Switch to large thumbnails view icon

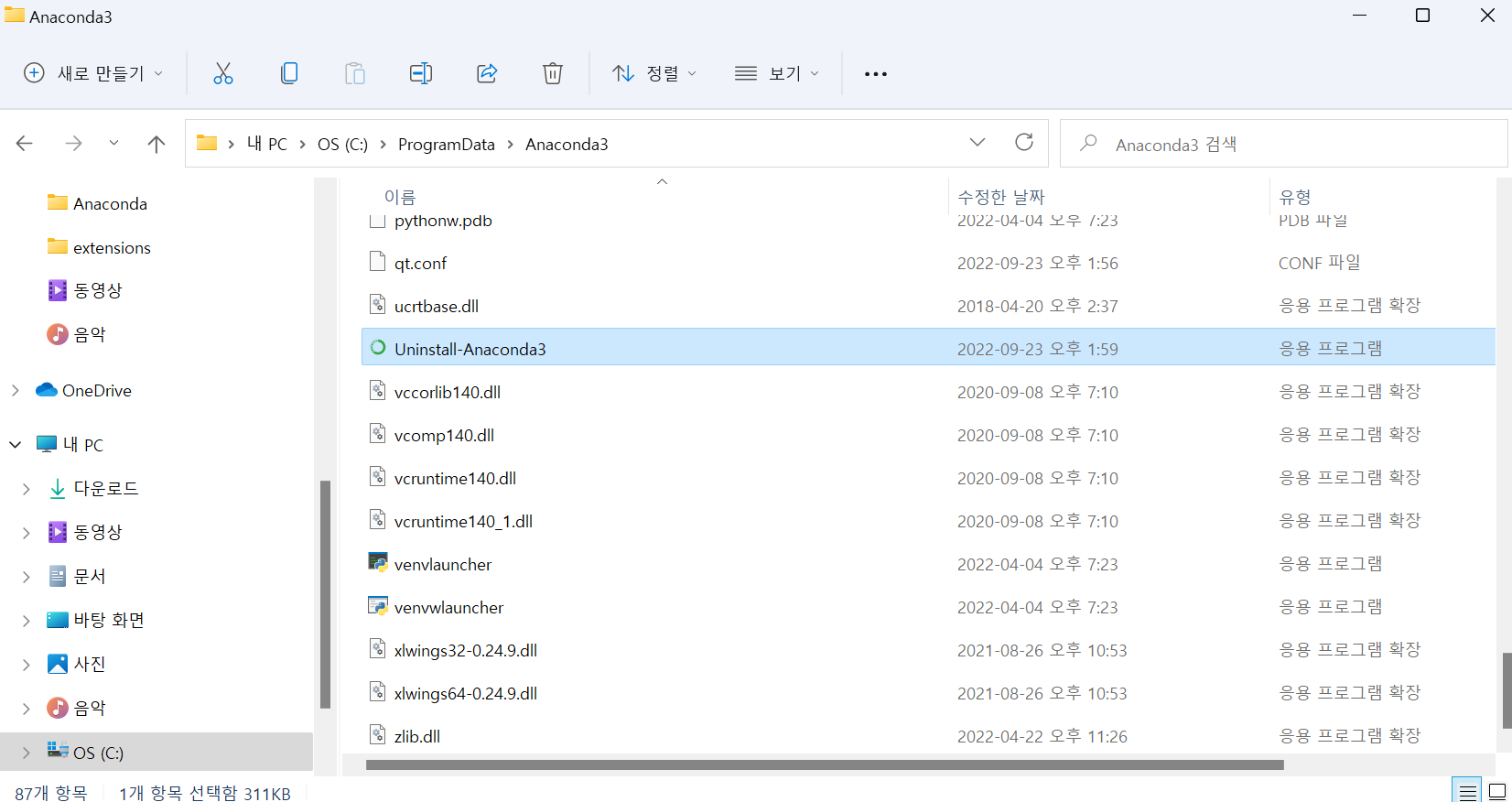click(1497, 792)
